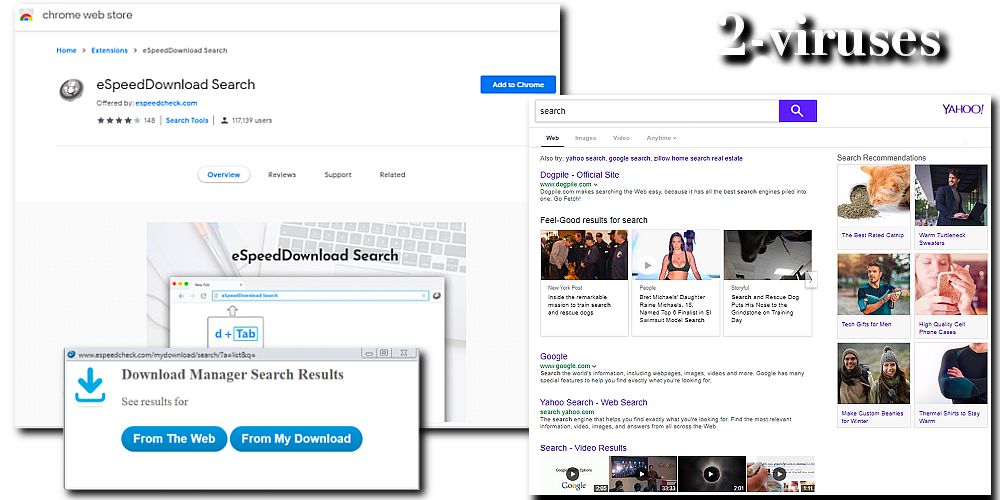Click the 148 ratings count

[149, 120]
